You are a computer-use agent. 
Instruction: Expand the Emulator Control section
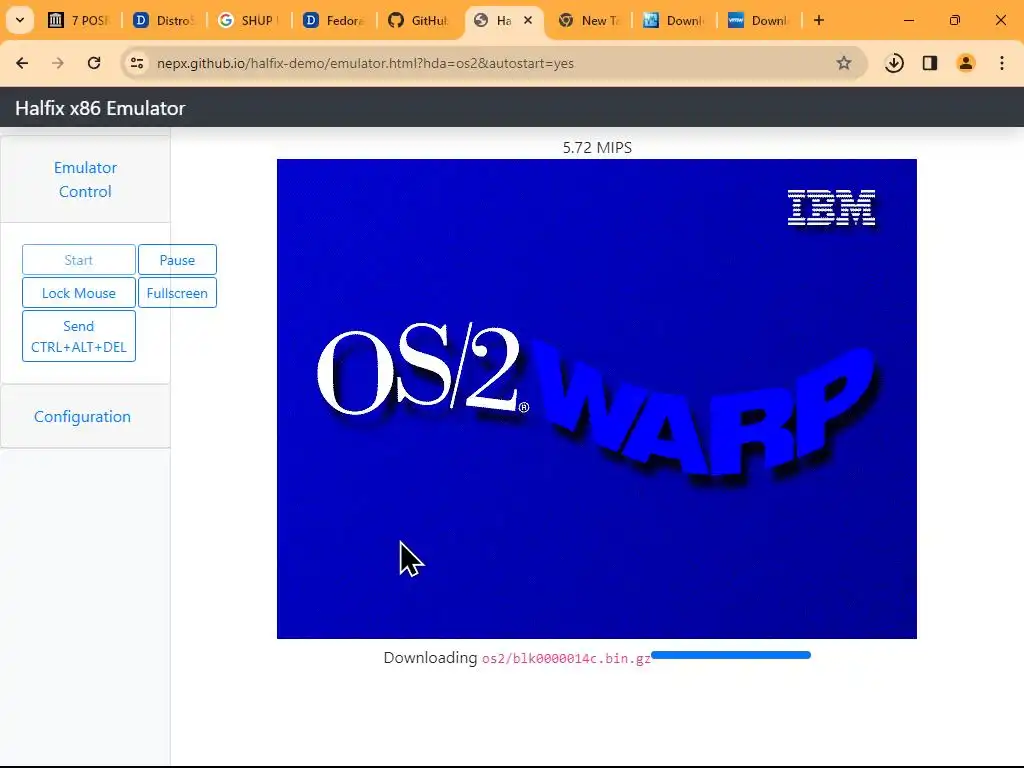coord(85,180)
